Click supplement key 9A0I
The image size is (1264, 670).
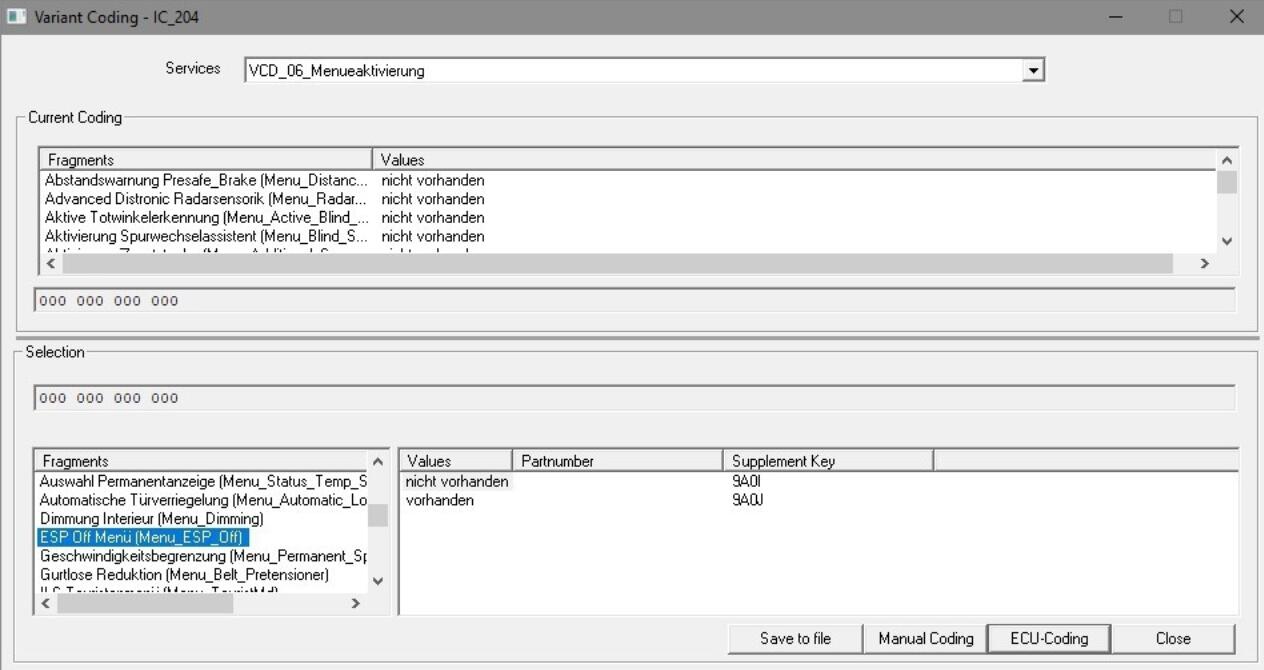click(746, 482)
